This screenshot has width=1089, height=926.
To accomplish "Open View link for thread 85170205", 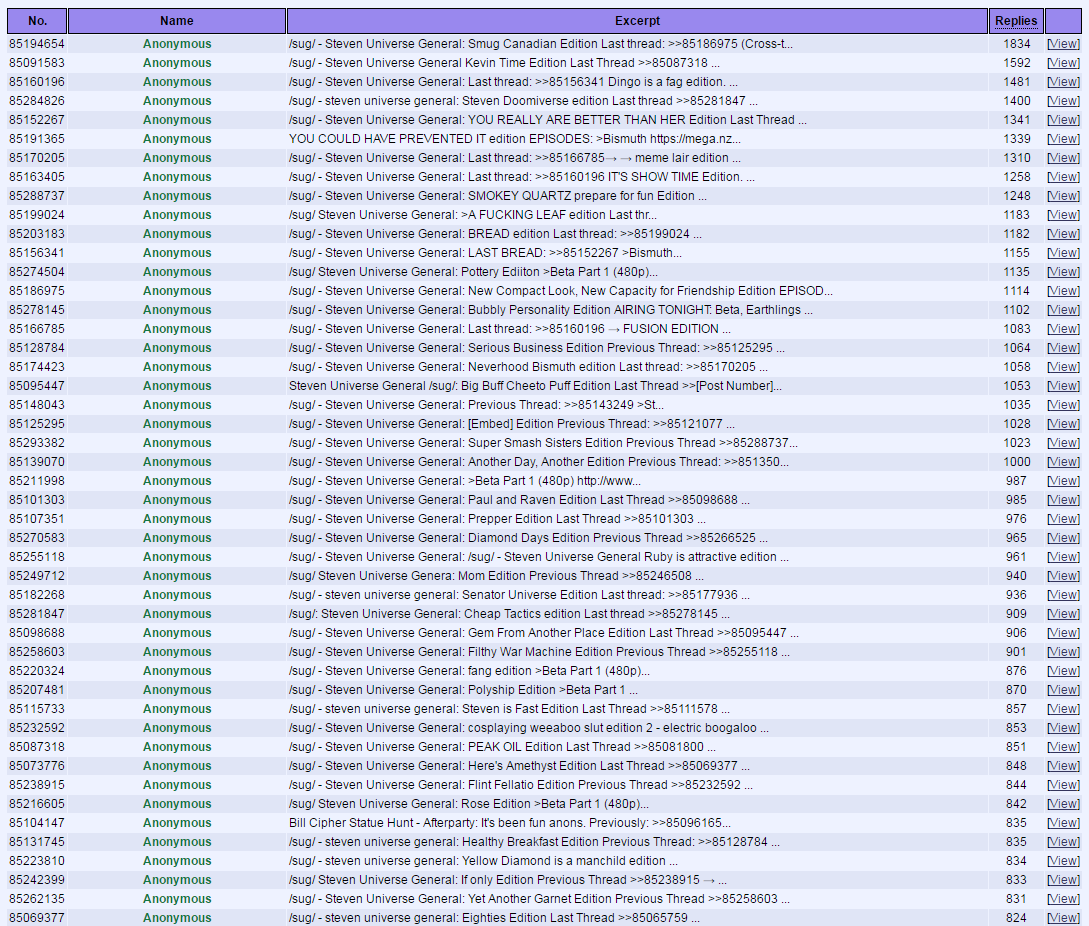I will [x=1063, y=158].
